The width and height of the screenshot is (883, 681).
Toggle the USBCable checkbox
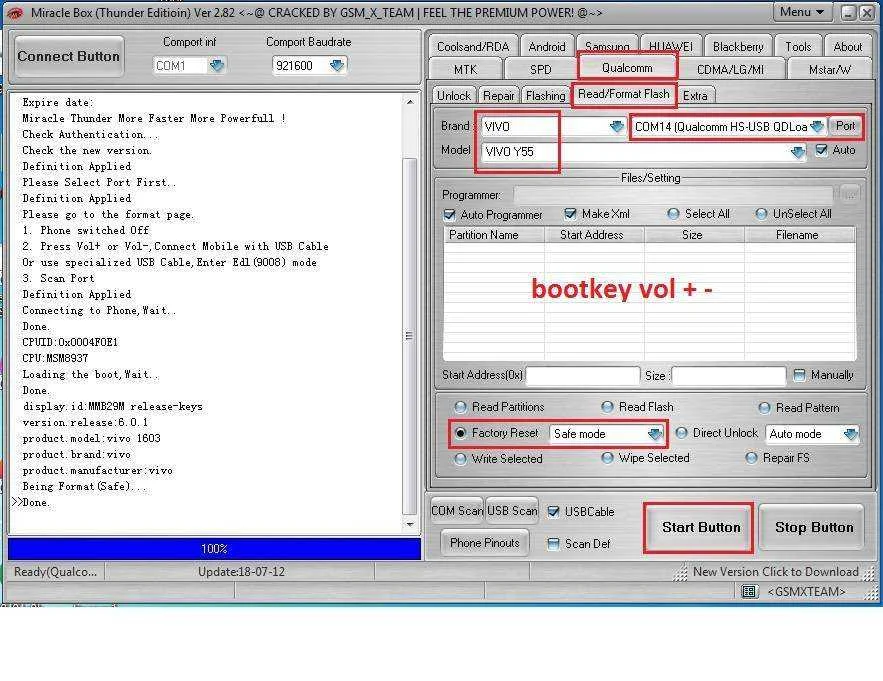click(554, 511)
